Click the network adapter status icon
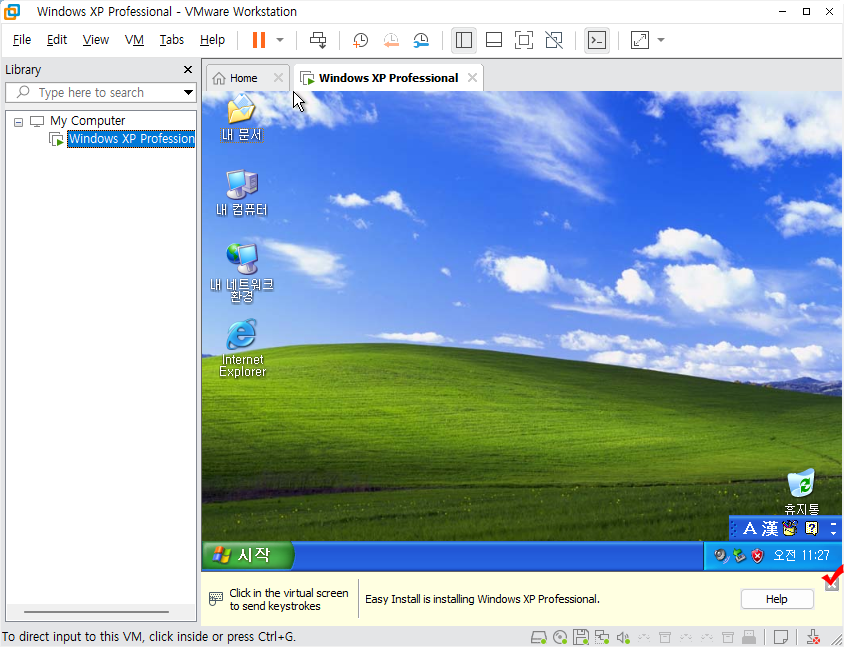This screenshot has height=647, width=844. (601, 637)
